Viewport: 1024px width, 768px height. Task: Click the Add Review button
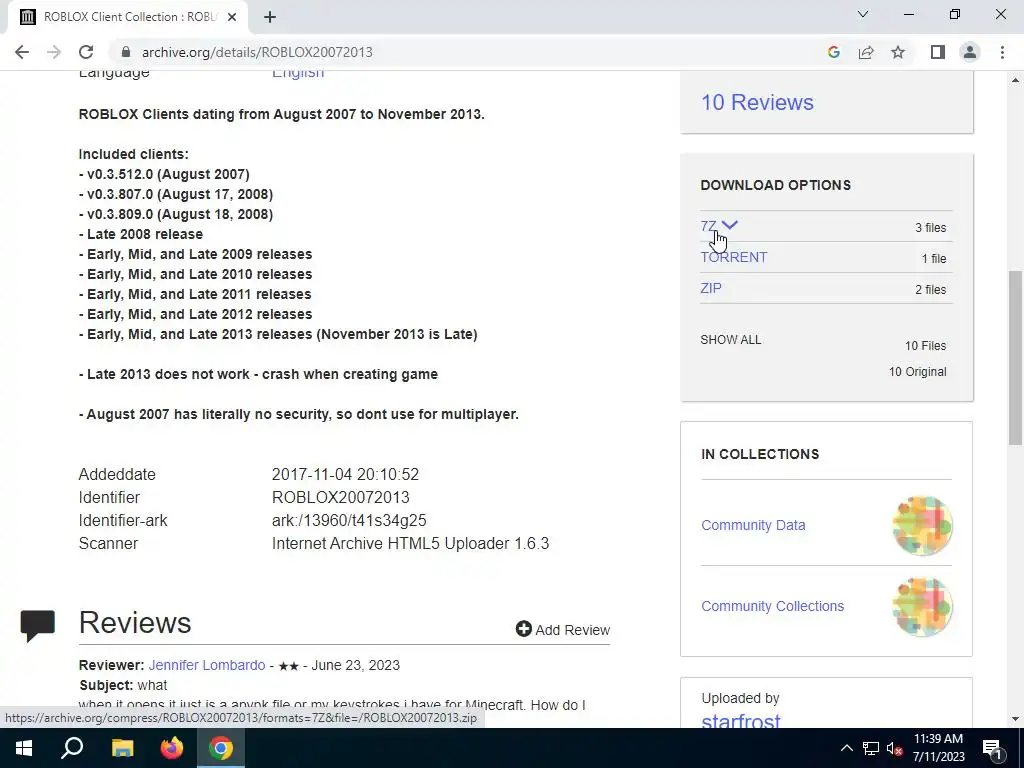point(562,630)
